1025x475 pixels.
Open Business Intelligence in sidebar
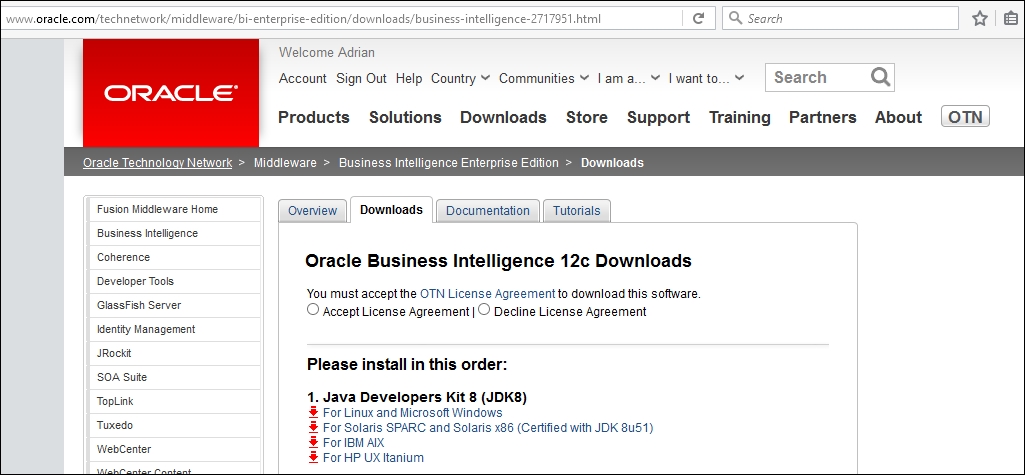(175, 233)
